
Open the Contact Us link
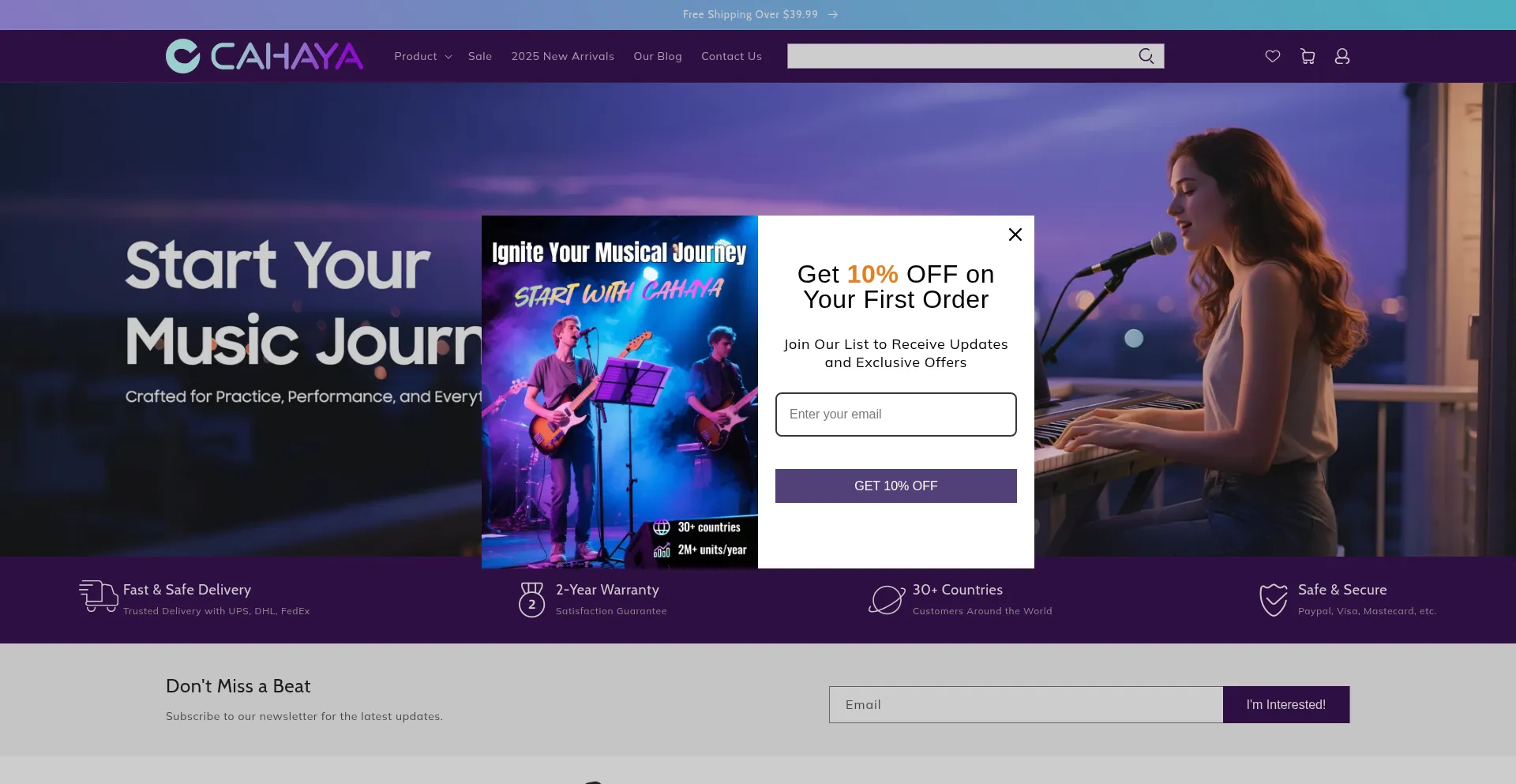tap(731, 56)
